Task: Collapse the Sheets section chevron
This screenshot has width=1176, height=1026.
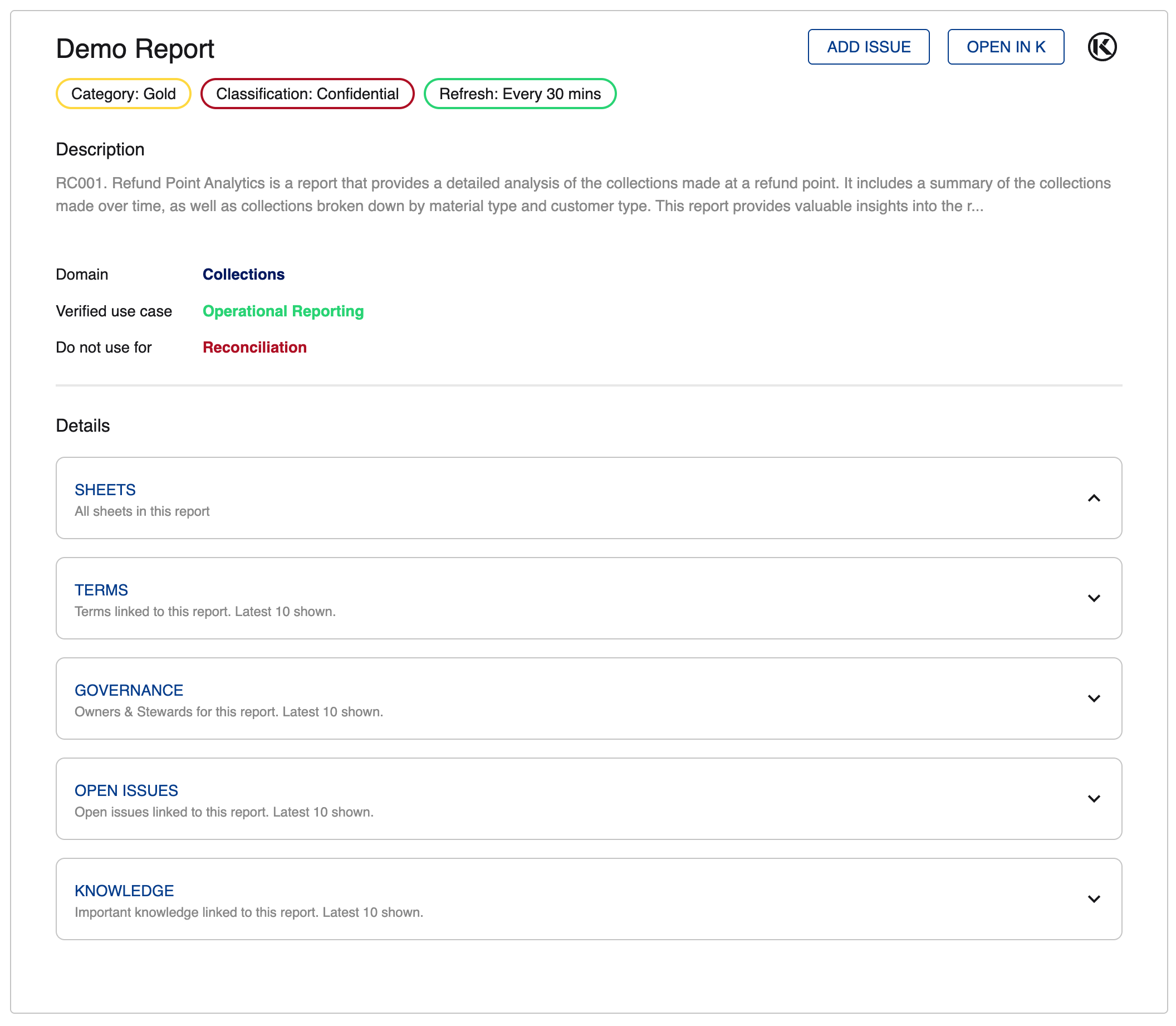Action: click(1093, 498)
